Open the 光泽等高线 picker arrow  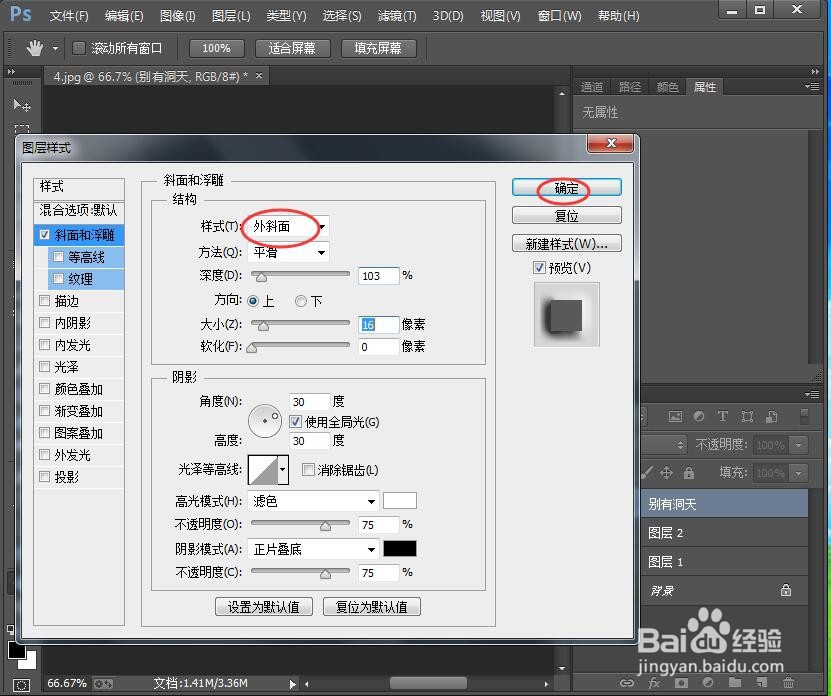click(283, 470)
